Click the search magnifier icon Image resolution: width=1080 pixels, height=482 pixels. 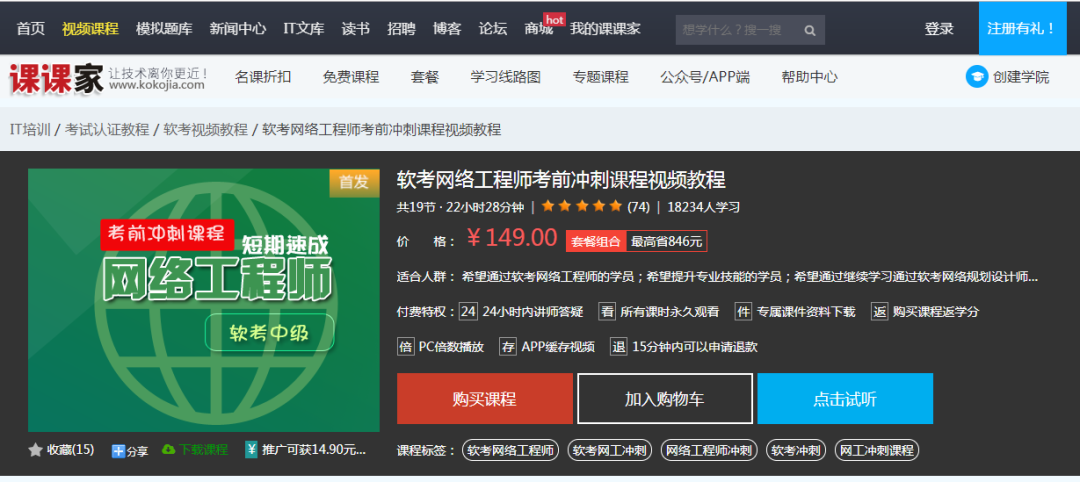click(x=810, y=30)
